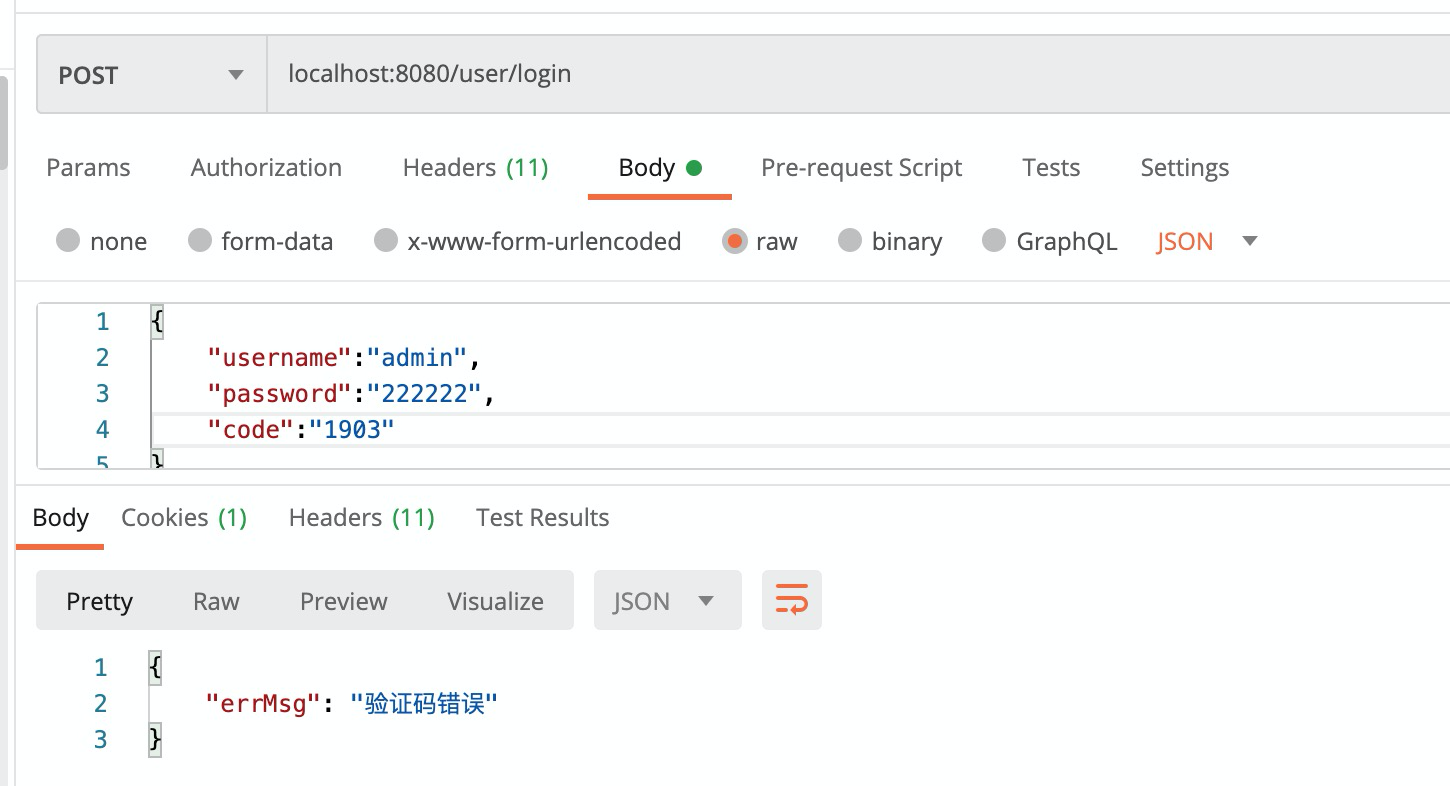Open the response JSON format dropdown
Screen dimensions: 1450x786
tap(667, 601)
